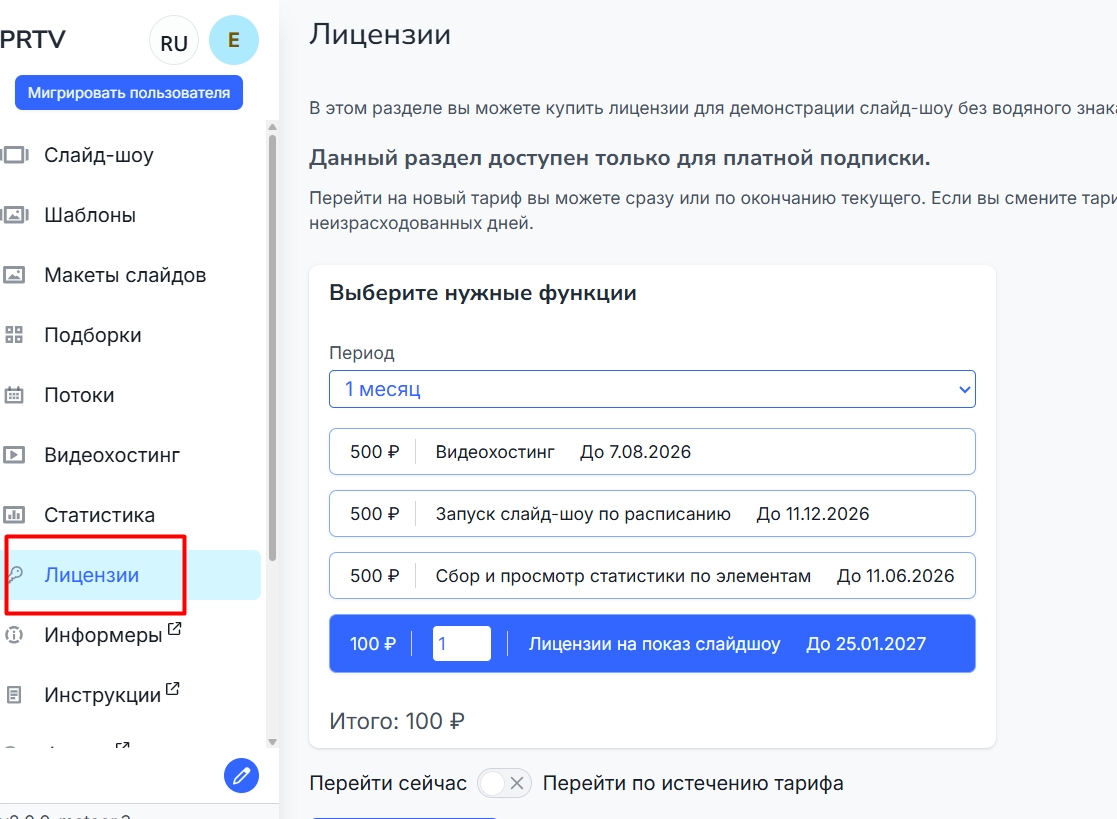
Task: Click the Видеохостинг play icon
Action: point(14,455)
